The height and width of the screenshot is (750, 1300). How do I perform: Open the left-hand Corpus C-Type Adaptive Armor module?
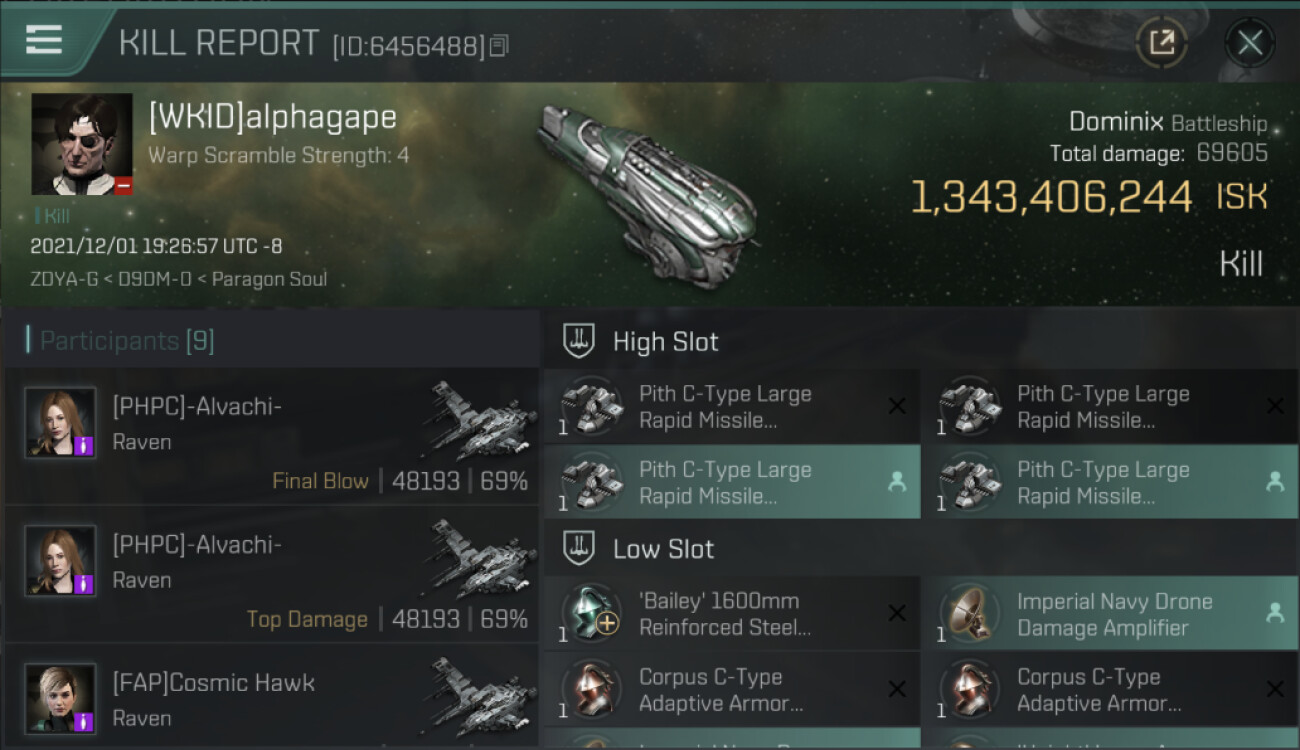click(x=732, y=690)
